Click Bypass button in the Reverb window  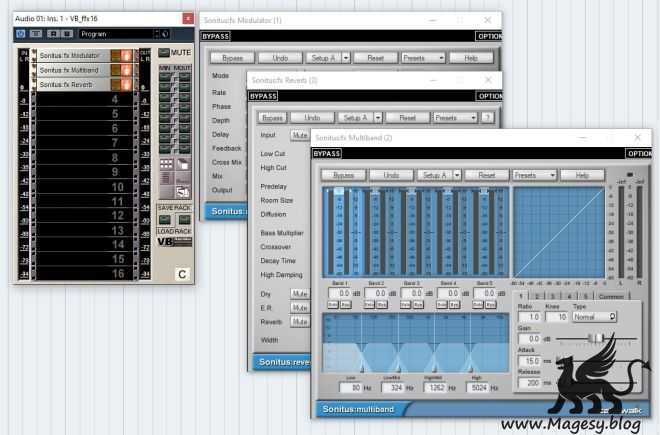pyautogui.click(x=272, y=118)
